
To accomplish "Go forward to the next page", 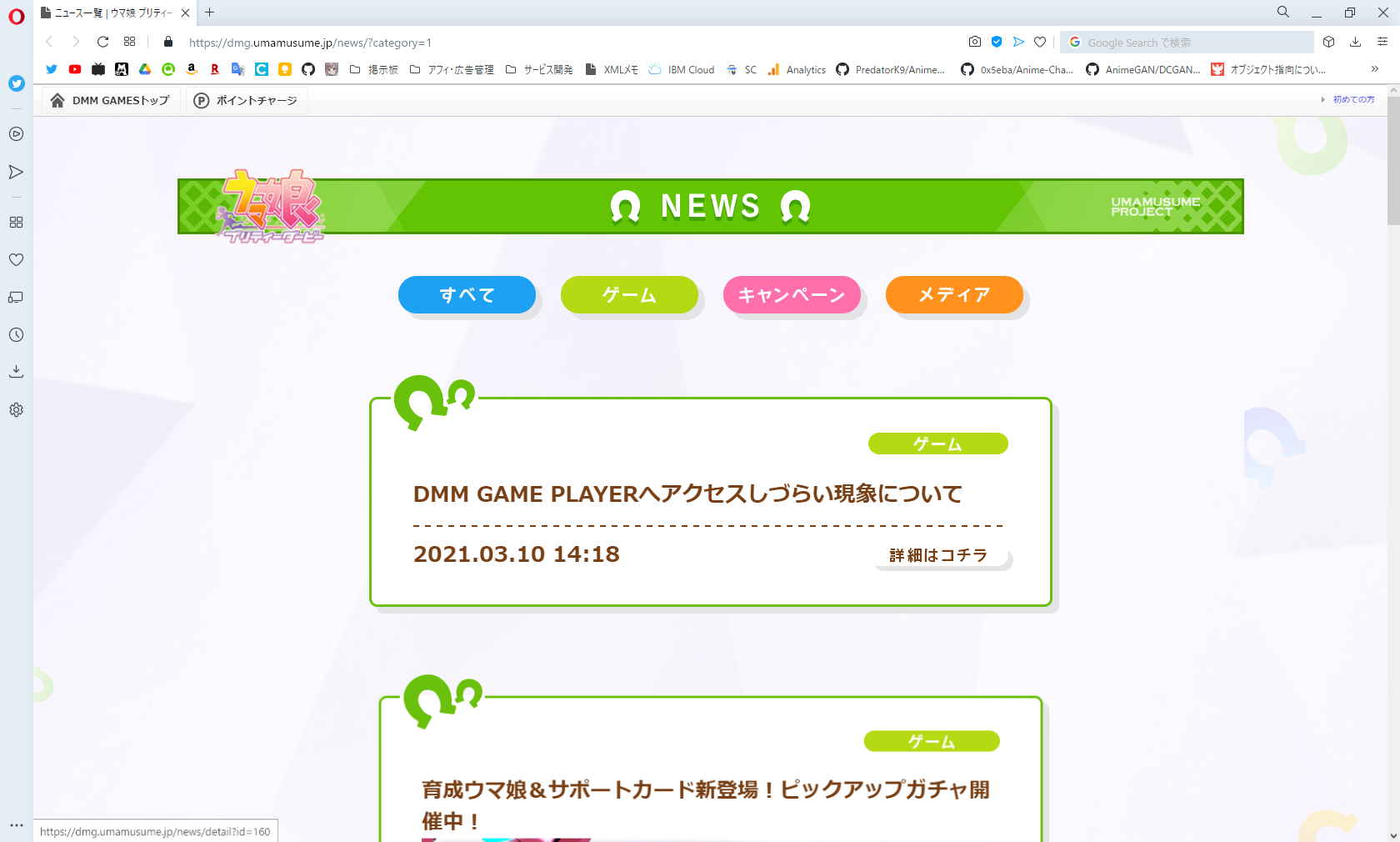I will pyautogui.click(x=76, y=42).
